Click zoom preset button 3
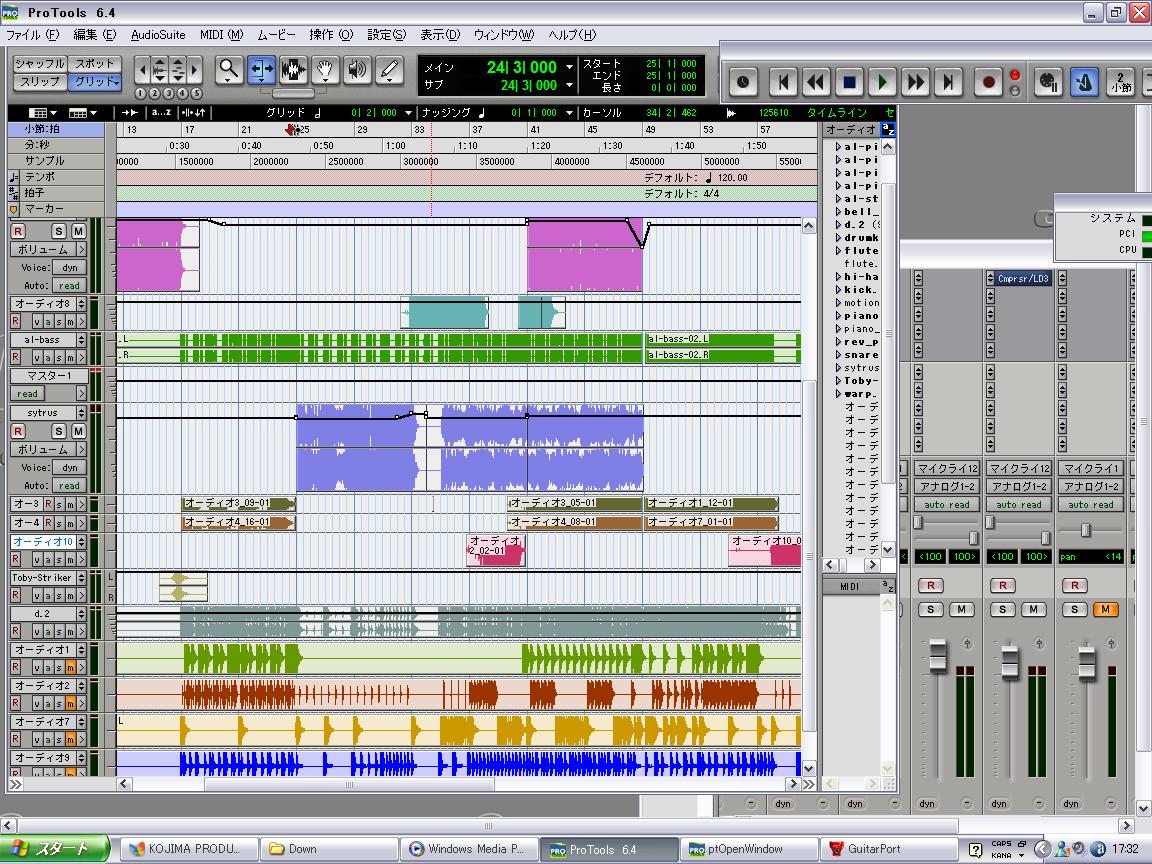Image resolution: width=1152 pixels, height=864 pixels. [169, 93]
